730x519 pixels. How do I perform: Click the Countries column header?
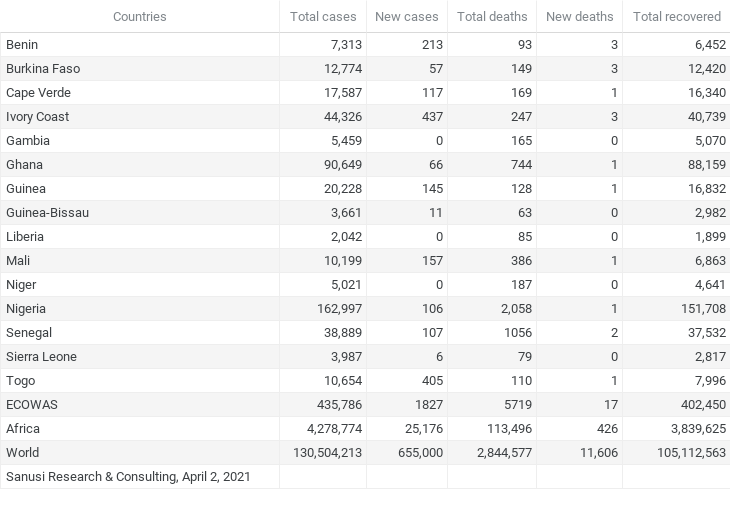[x=140, y=17]
